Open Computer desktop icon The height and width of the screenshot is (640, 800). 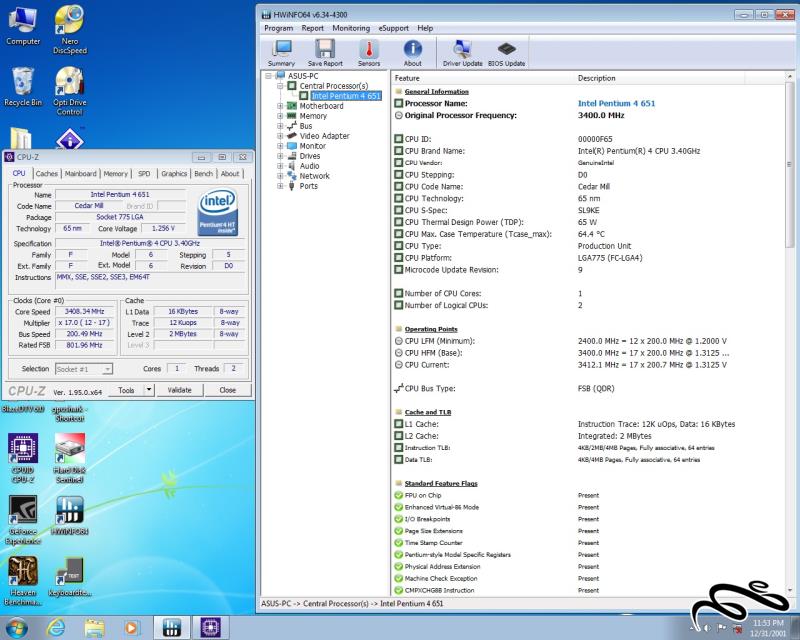tap(23, 26)
